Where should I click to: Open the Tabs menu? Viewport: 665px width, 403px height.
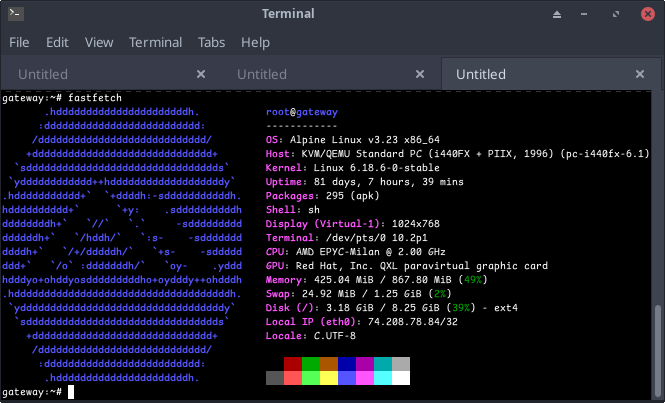(211, 42)
